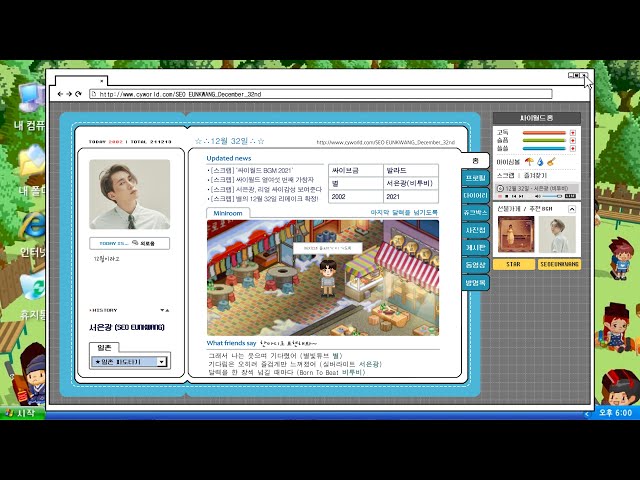Open the scrap 서은광, 리얼 싸이감성 보여준다 item
Screen dimensions: 640x480
tap(266, 189)
